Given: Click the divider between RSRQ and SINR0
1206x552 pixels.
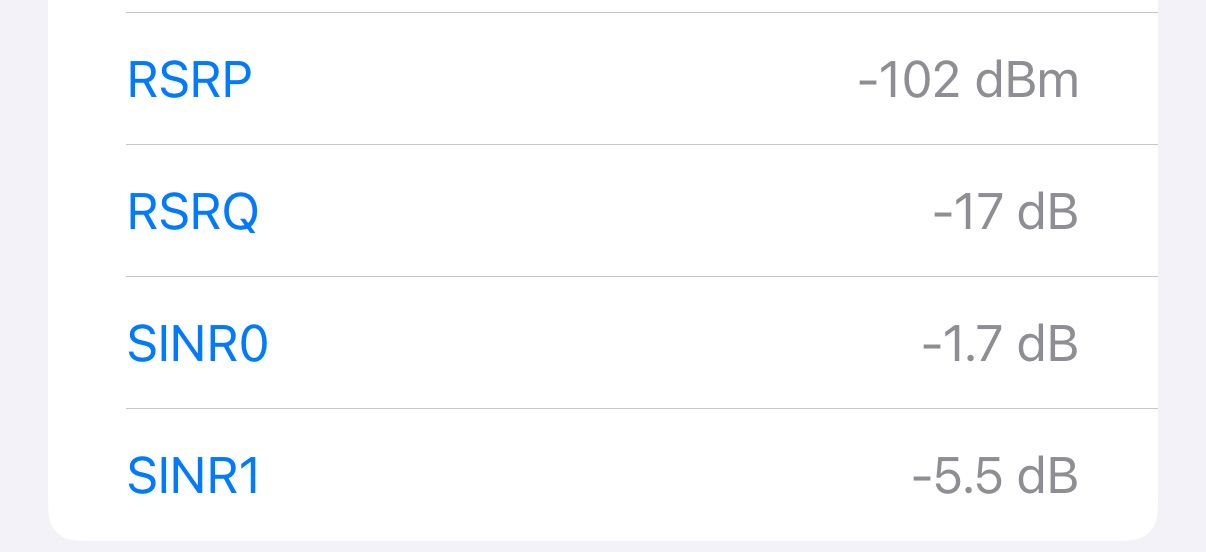Looking at the screenshot, I should pos(640,277).
